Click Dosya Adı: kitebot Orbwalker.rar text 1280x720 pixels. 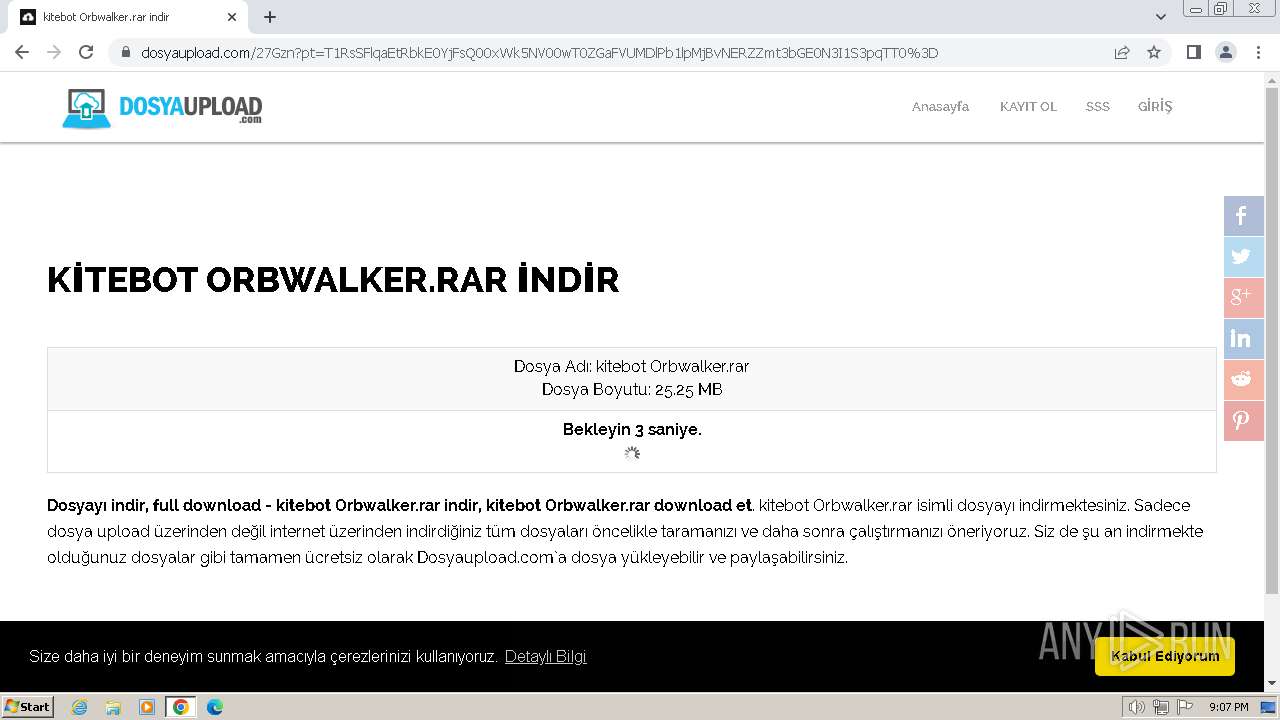[632, 366]
